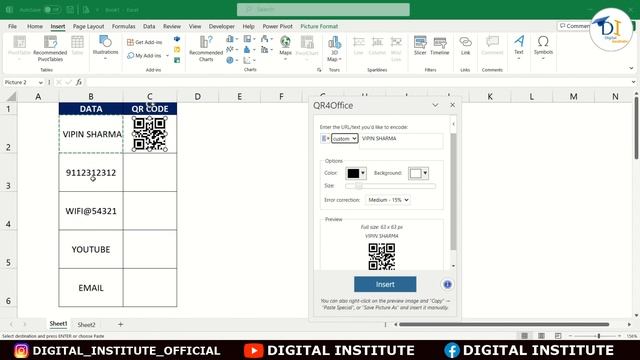Select cell containing WIFI@54321
The height and width of the screenshot is (360, 640).
pos(91,211)
